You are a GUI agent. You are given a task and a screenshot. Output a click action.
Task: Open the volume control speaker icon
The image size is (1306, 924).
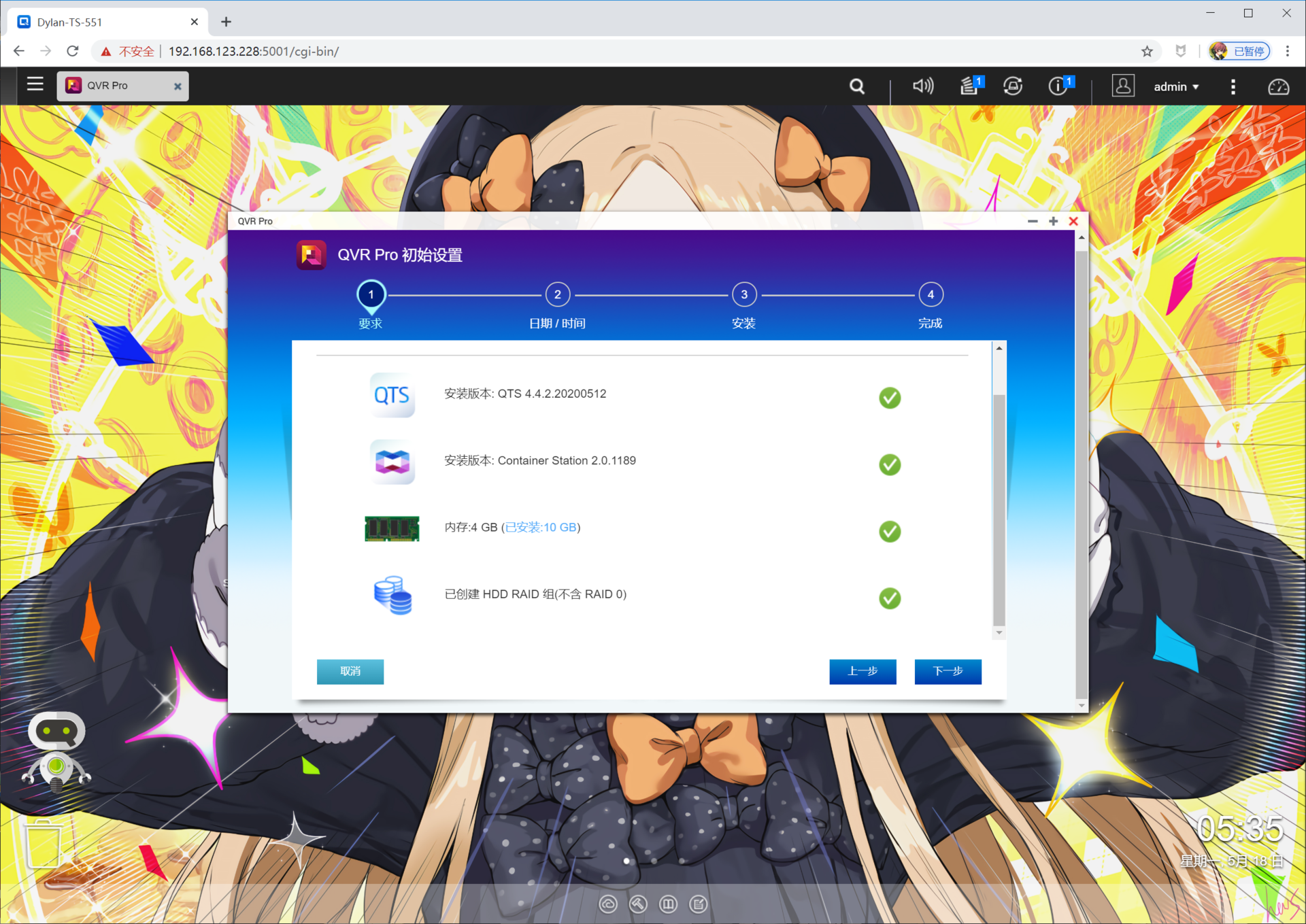(x=922, y=86)
